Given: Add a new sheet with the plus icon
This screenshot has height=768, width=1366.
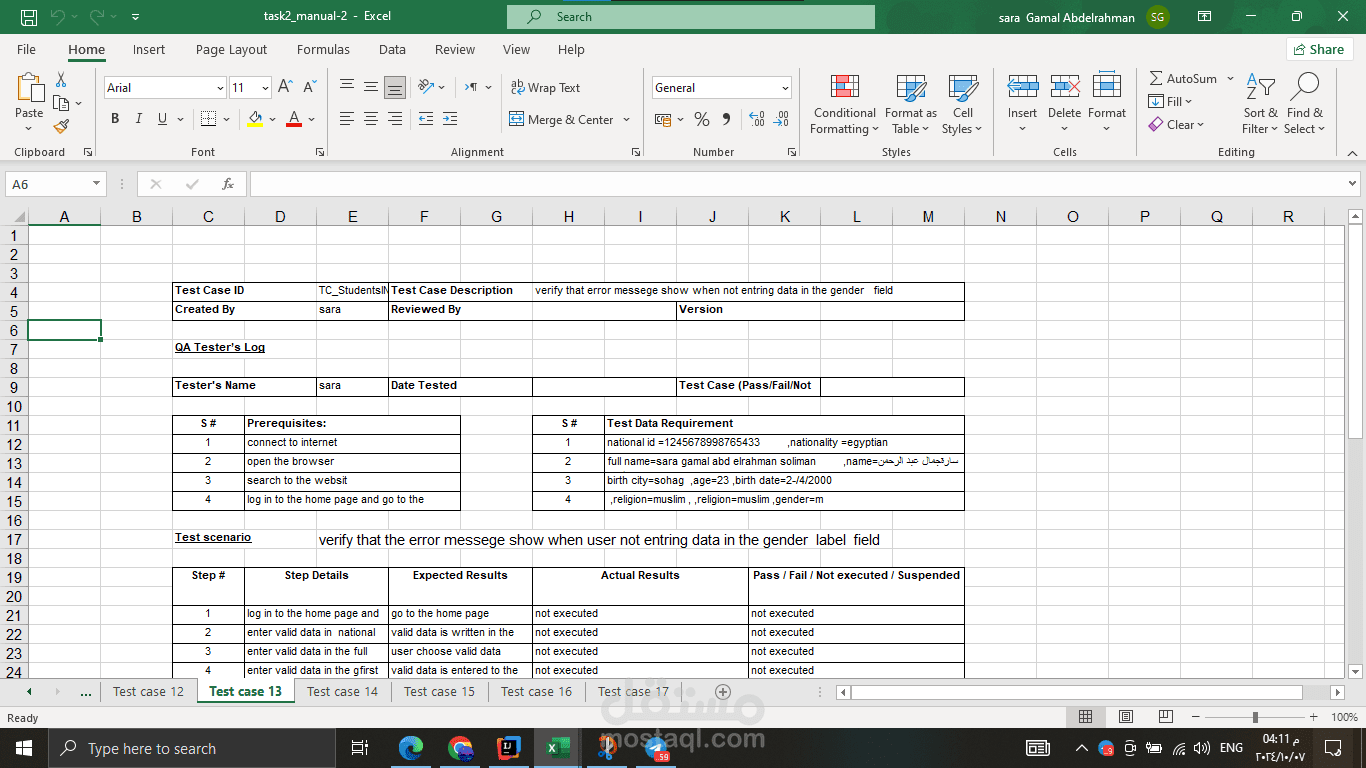Looking at the screenshot, I should click(x=723, y=692).
